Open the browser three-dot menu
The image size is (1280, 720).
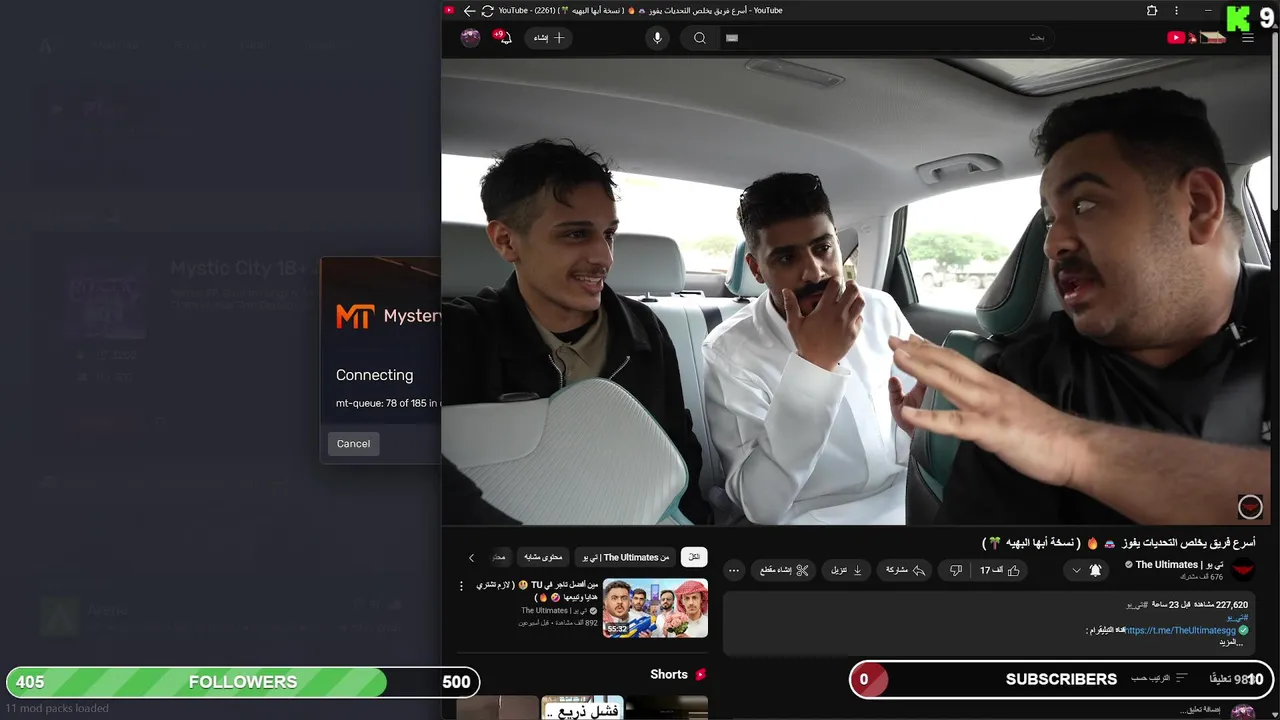tap(1176, 11)
